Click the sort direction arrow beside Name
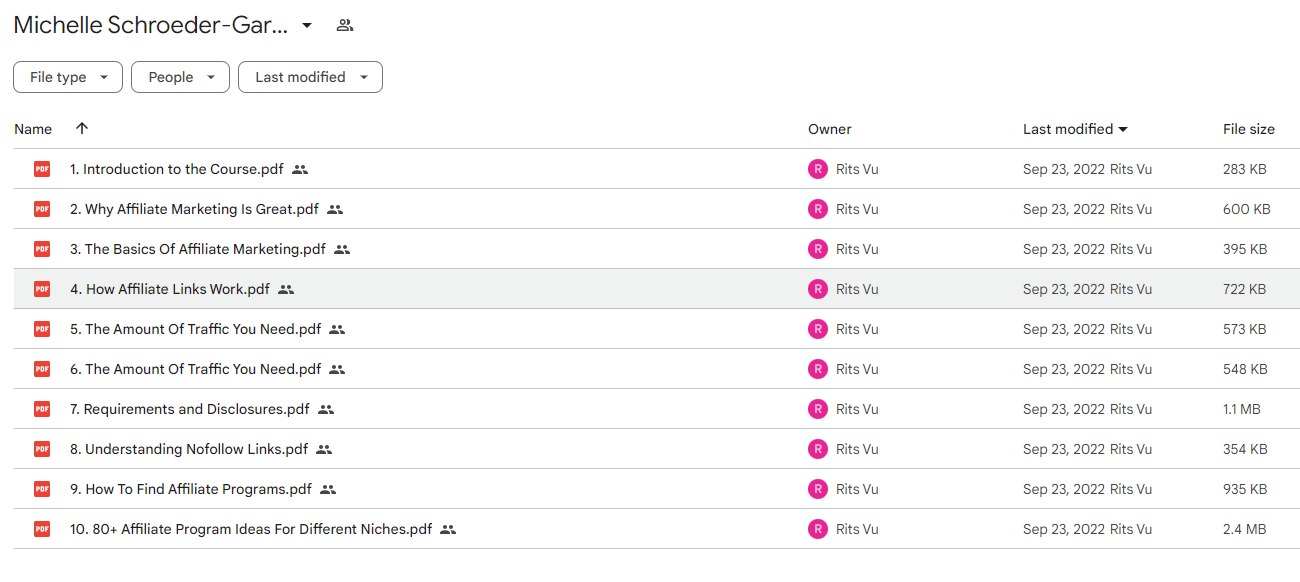1300x582 pixels. [x=82, y=128]
